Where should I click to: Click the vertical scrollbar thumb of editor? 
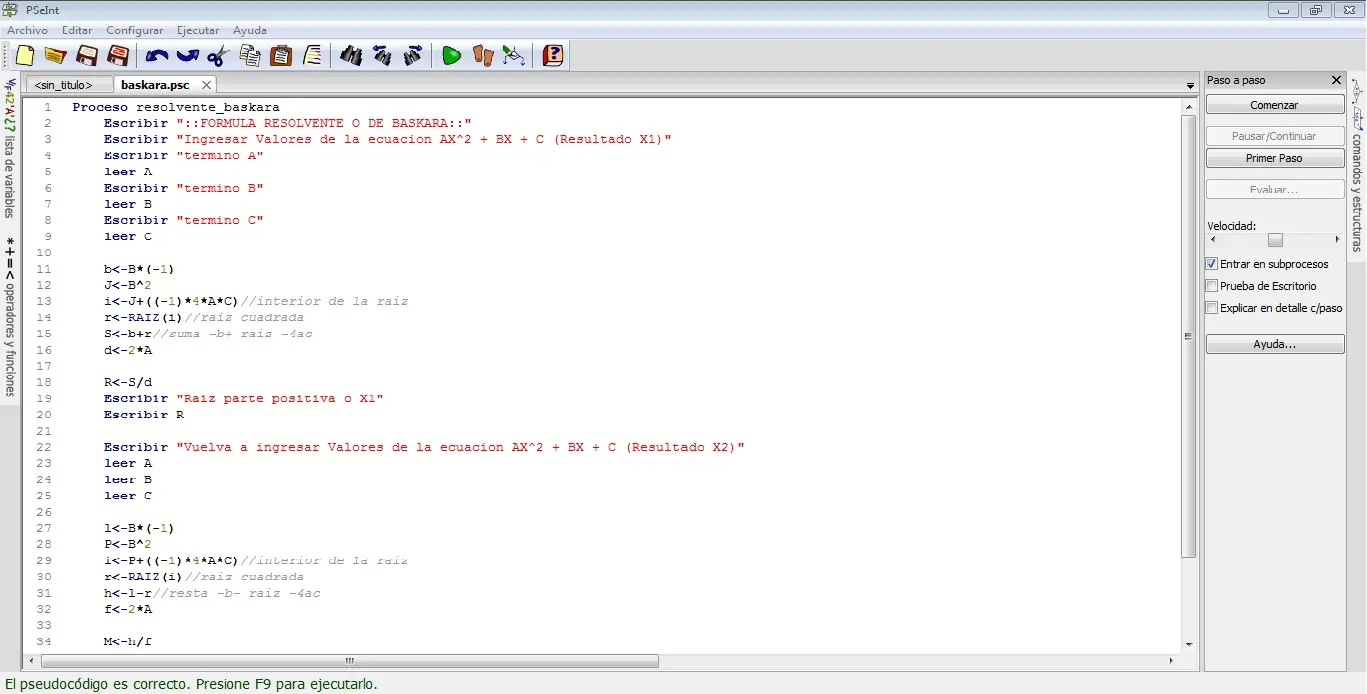tap(1189, 336)
